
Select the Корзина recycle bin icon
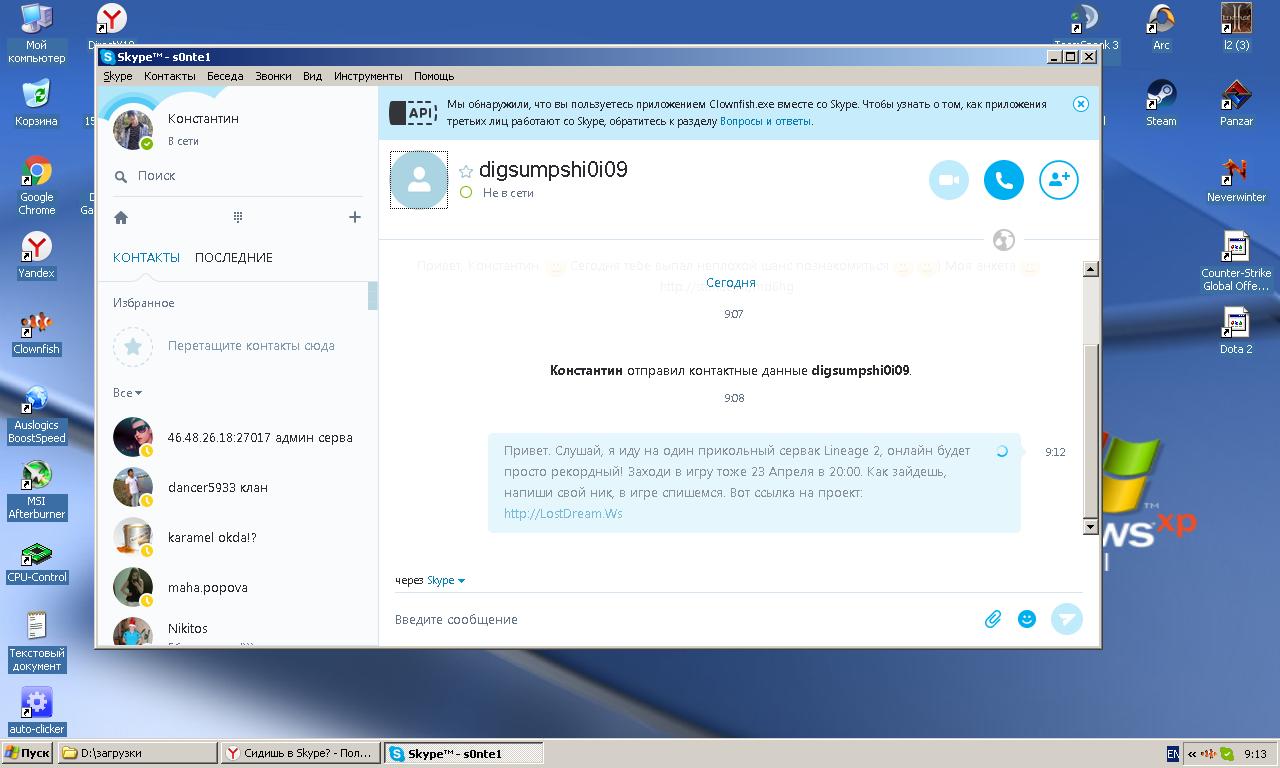pyautogui.click(x=36, y=103)
